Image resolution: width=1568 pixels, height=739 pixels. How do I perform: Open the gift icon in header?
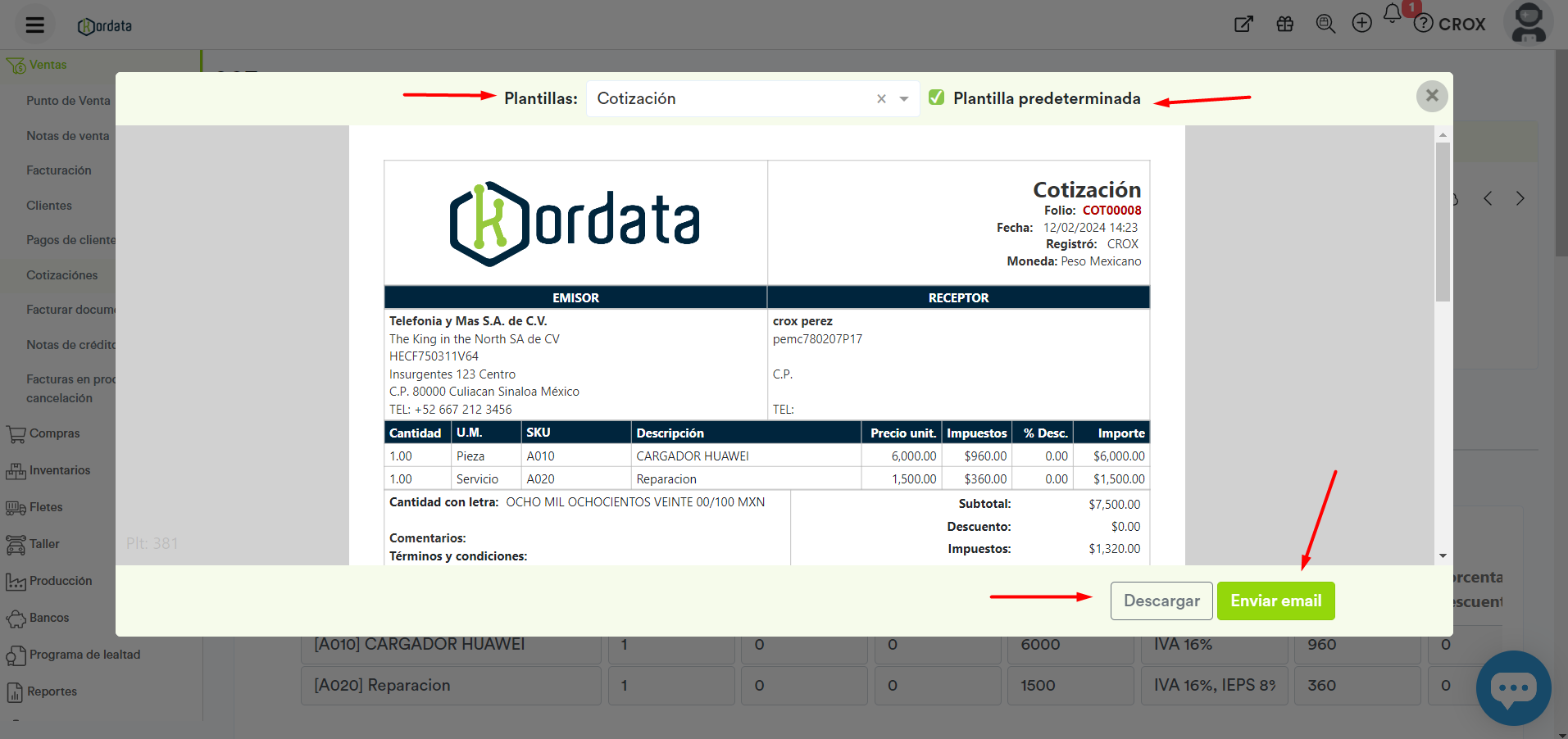coord(1284,24)
